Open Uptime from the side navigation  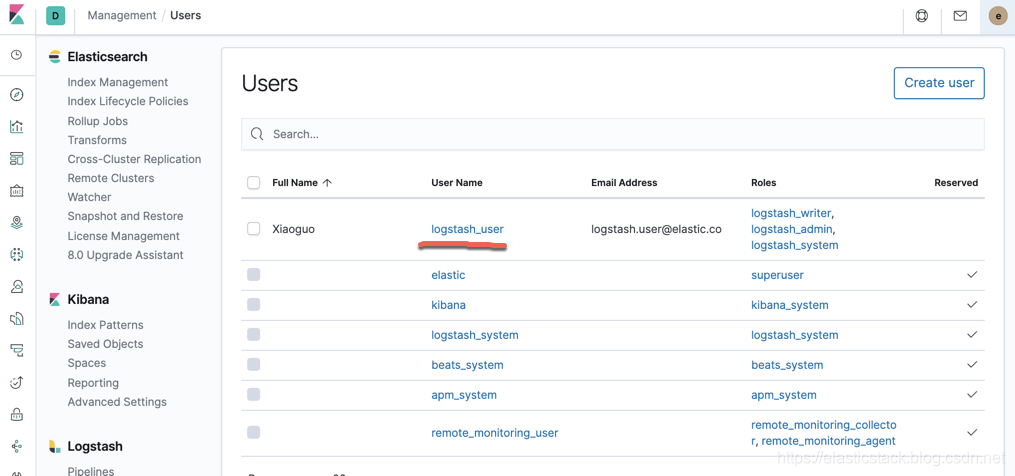pos(17,382)
